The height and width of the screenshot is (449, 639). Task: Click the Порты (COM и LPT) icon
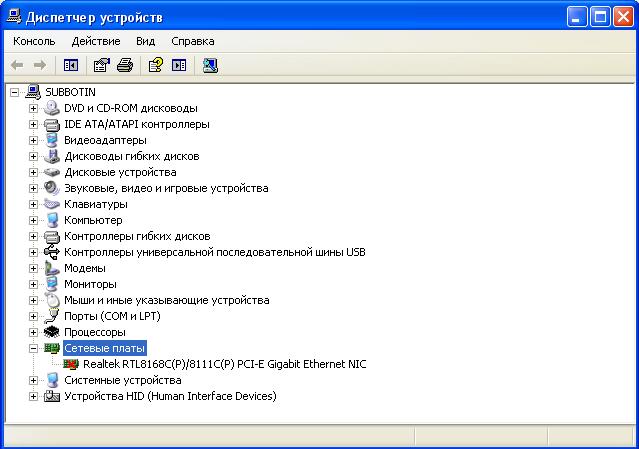pyautogui.click(x=52, y=316)
